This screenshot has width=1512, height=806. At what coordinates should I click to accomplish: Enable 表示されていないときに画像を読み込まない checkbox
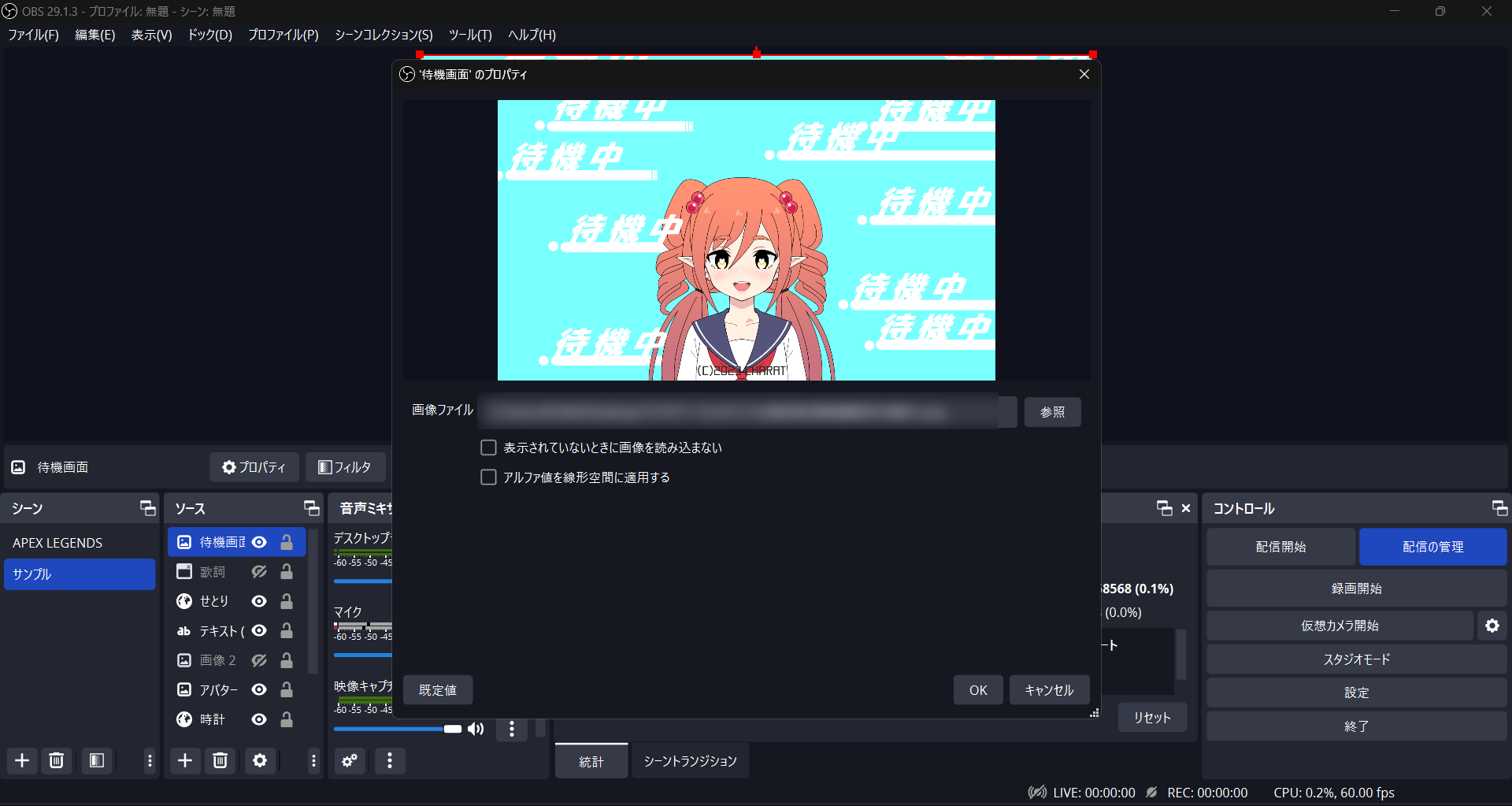(488, 448)
